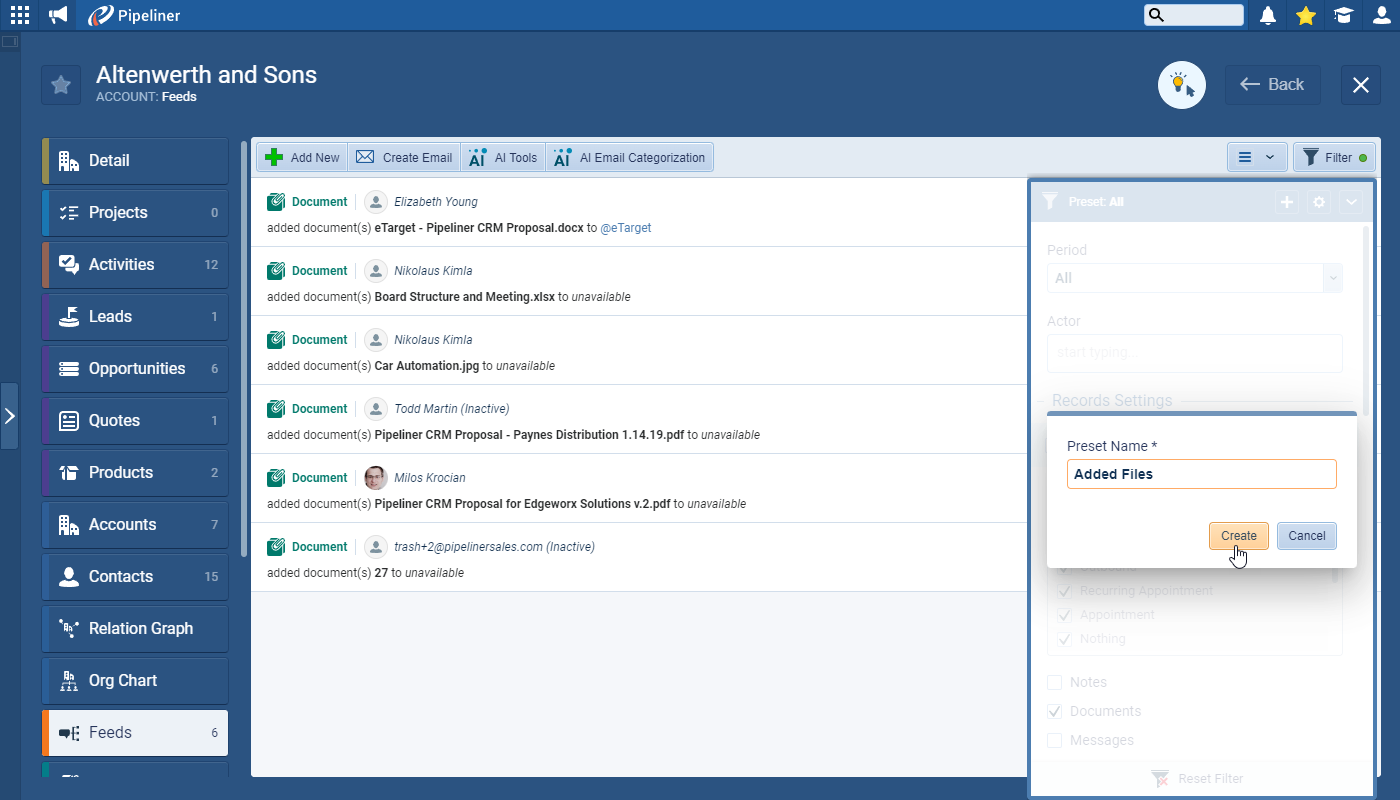Favorite Altenwerth and Sons with star

pyautogui.click(x=61, y=85)
